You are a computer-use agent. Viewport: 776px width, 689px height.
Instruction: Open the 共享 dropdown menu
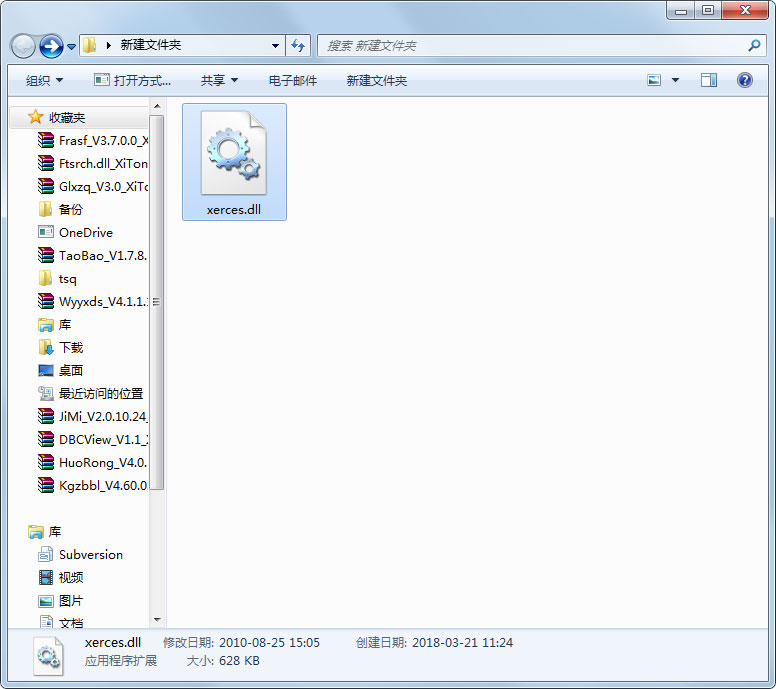pos(219,80)
